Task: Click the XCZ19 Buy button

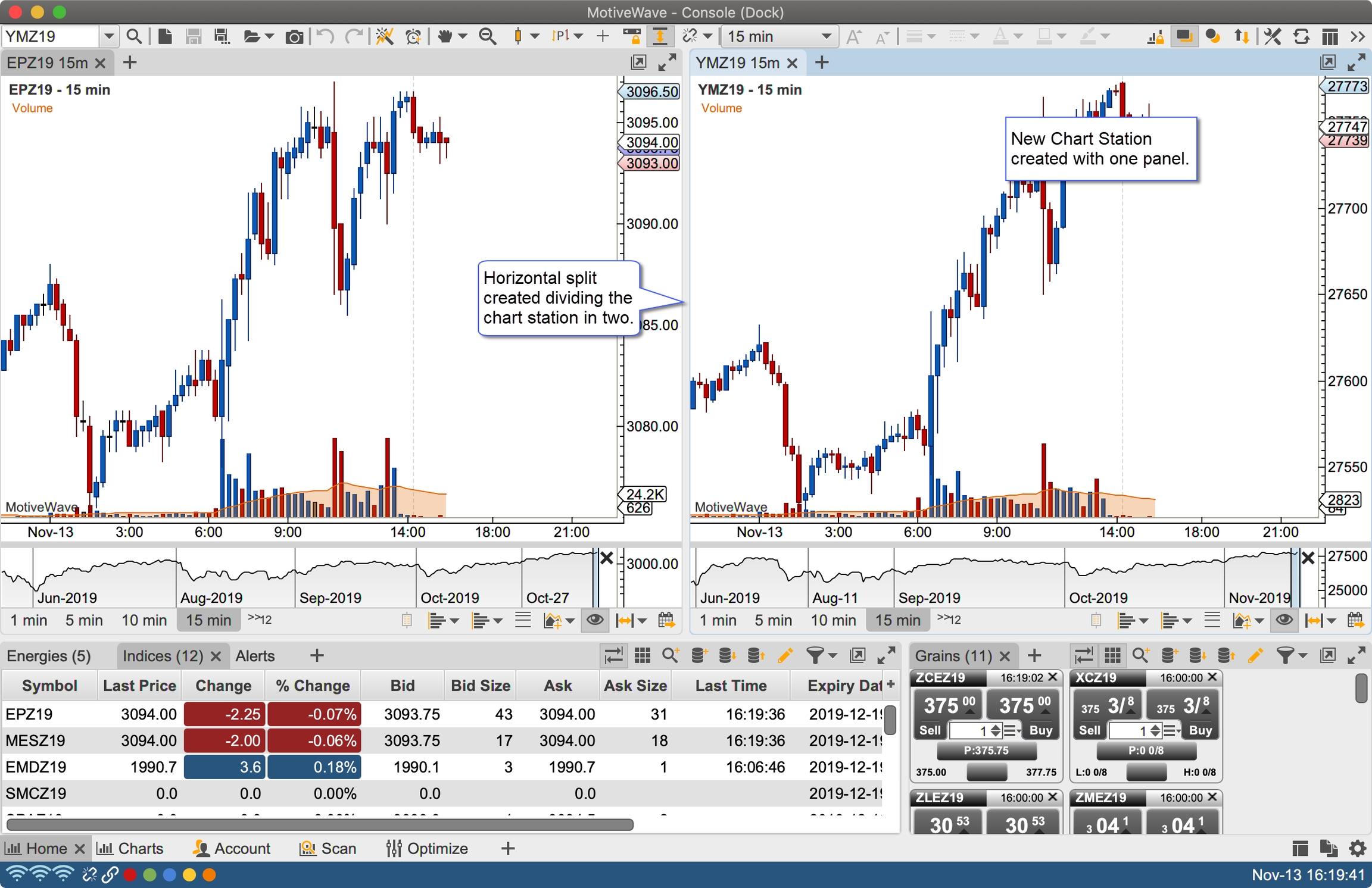Action: (1200, 730)
